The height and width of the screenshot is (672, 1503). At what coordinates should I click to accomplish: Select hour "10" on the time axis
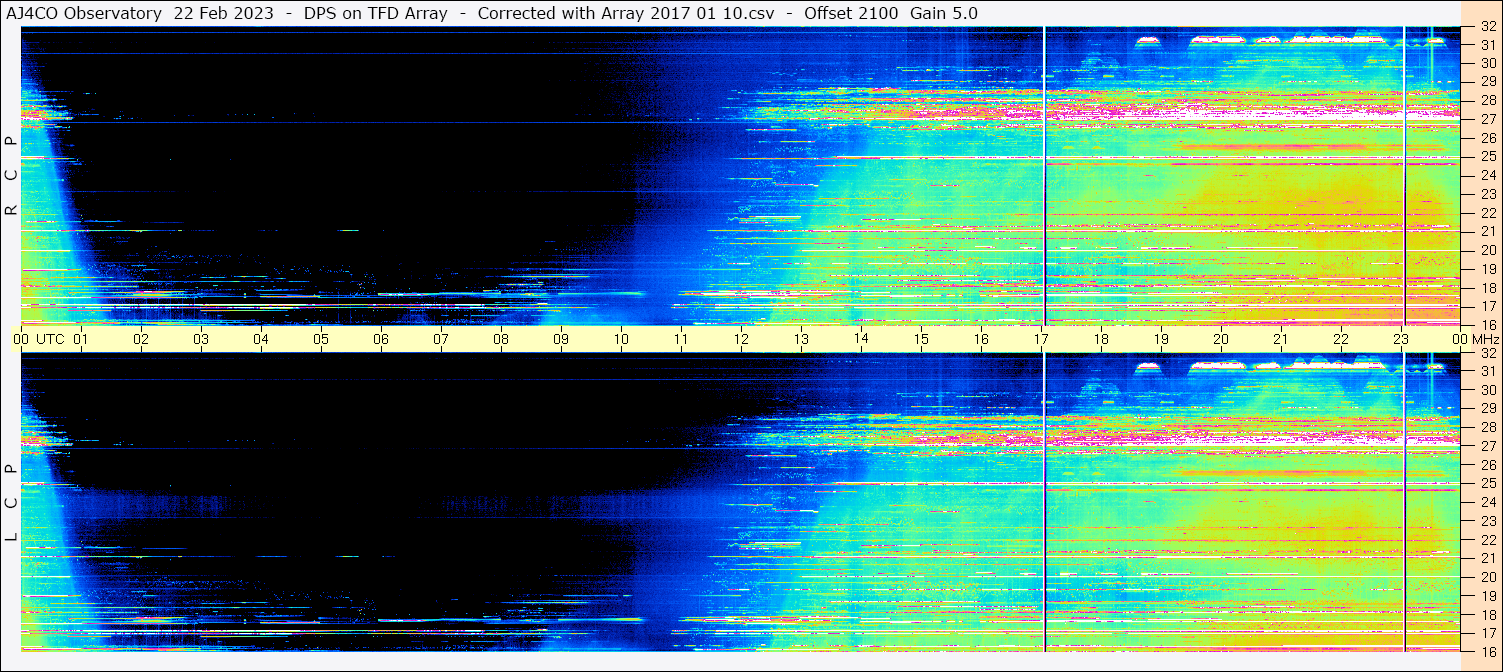[x=621, y=339]
